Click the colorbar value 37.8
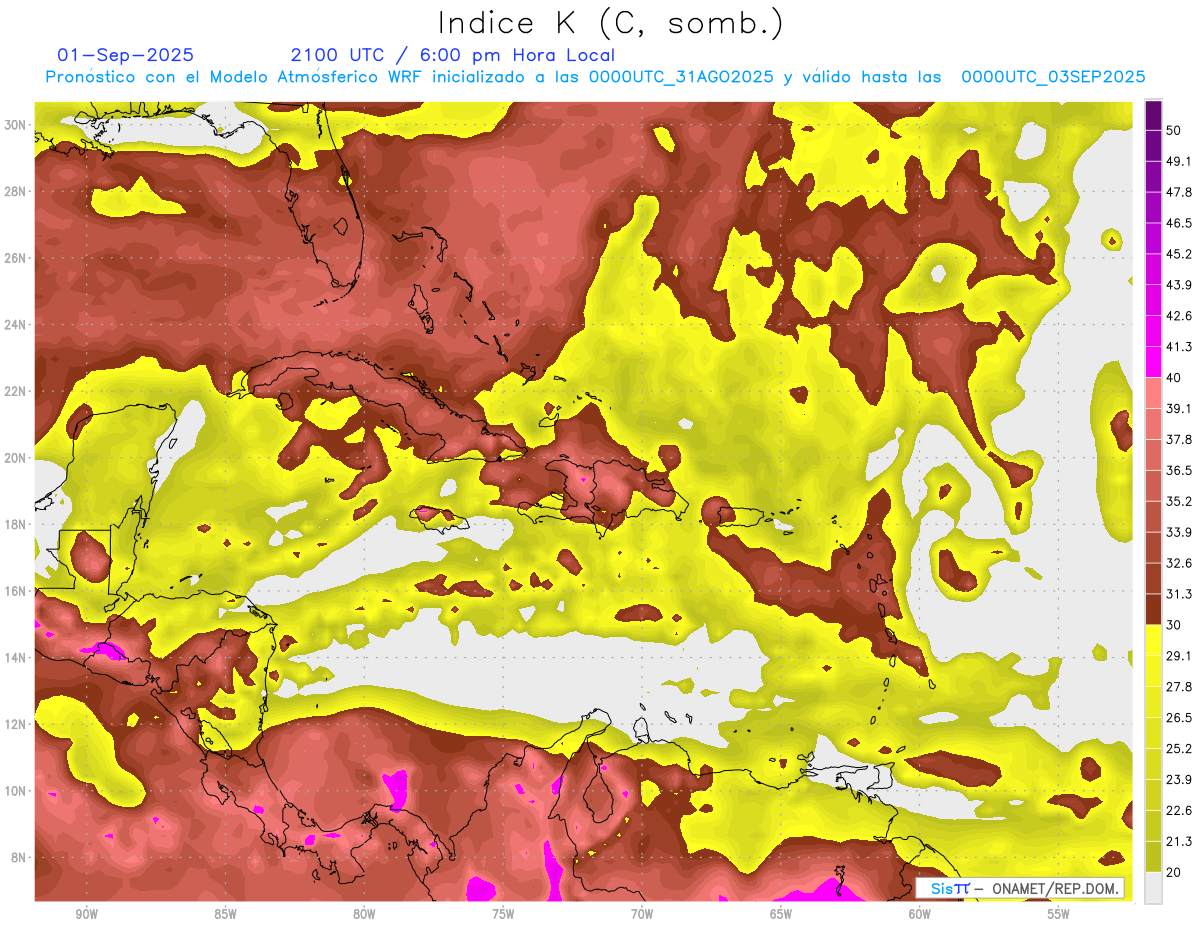Image resolution: width=1200 pixels, height=927 pixels. click(x=1178, y=440)
